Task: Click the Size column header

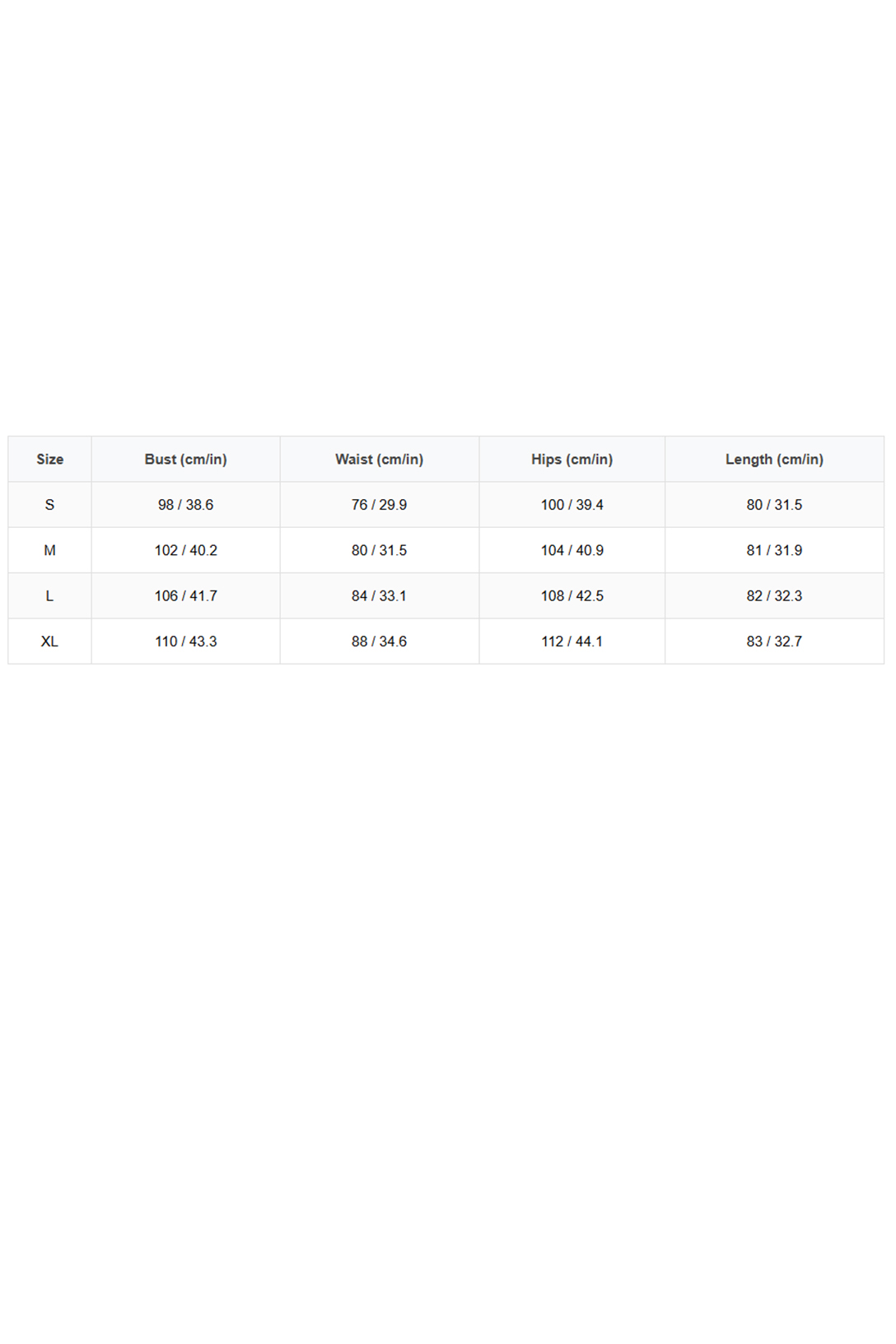Action: pyautogui.click(x=49, y=460)
